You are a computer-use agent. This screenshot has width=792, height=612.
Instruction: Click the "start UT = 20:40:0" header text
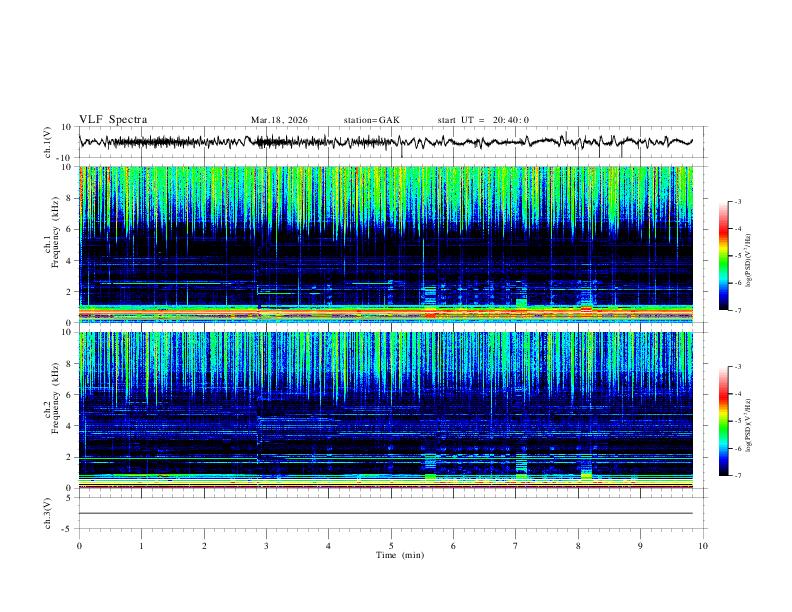click(x=483, y=120)
